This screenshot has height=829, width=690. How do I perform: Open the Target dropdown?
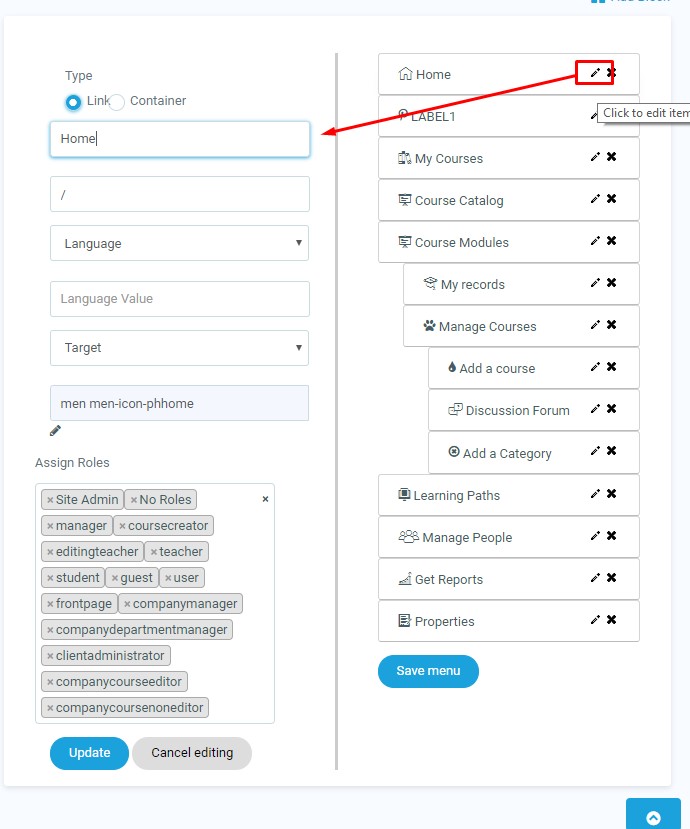pyautogui.click(x=180, y=348)
